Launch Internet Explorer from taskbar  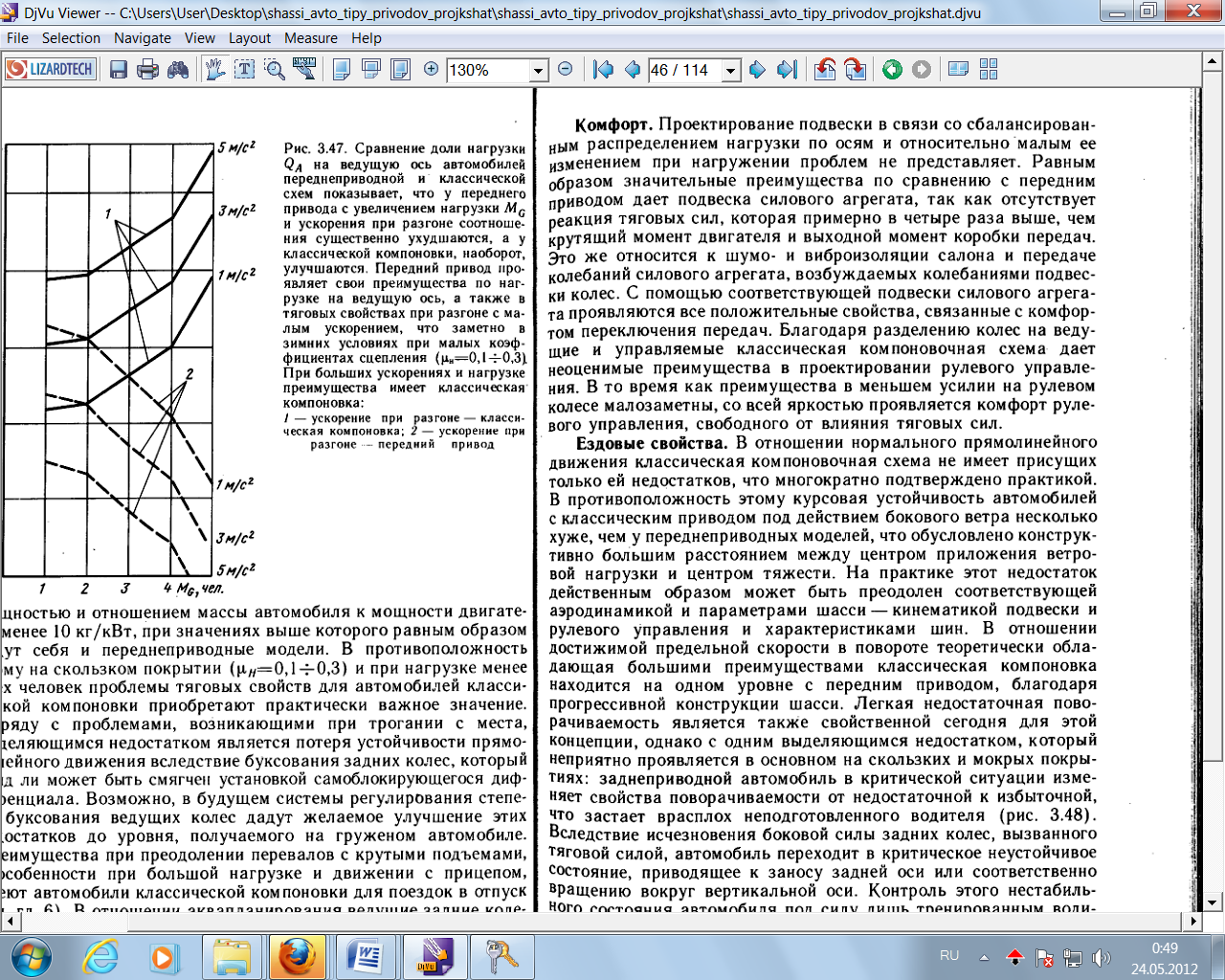(x=100, y=956)
